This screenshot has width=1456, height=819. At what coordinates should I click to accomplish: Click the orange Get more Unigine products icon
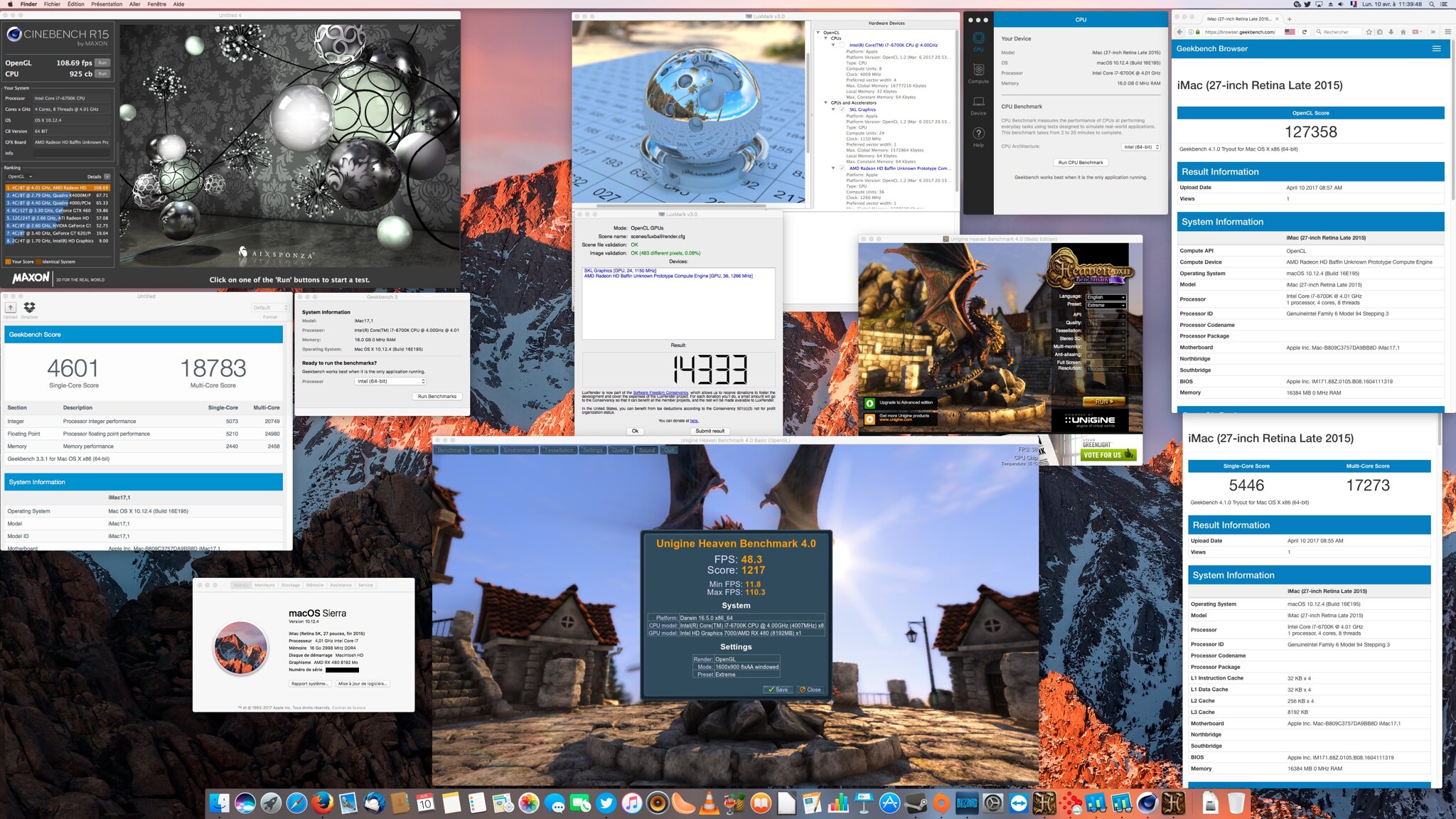[x=869, y=419]
